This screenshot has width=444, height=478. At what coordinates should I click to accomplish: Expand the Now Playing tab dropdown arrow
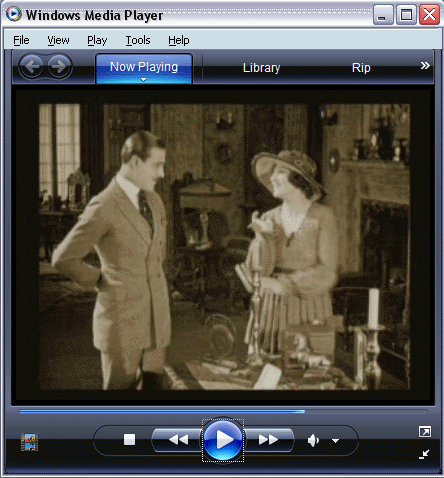pyautogui.click(x=143, y=80)
